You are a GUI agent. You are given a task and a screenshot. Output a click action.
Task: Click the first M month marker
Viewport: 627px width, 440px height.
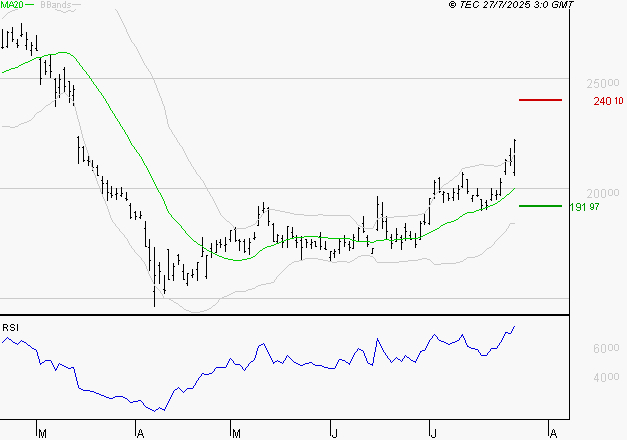(x=42, y=434)
